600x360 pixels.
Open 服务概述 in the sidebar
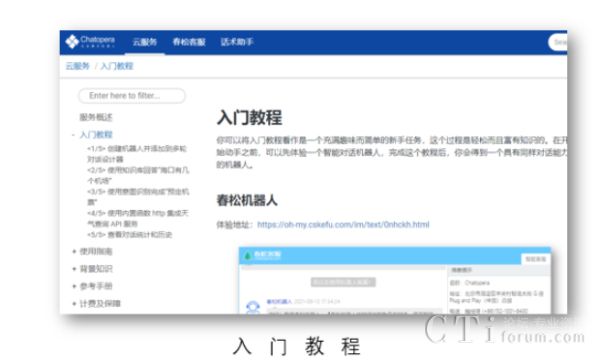(96, 117)
